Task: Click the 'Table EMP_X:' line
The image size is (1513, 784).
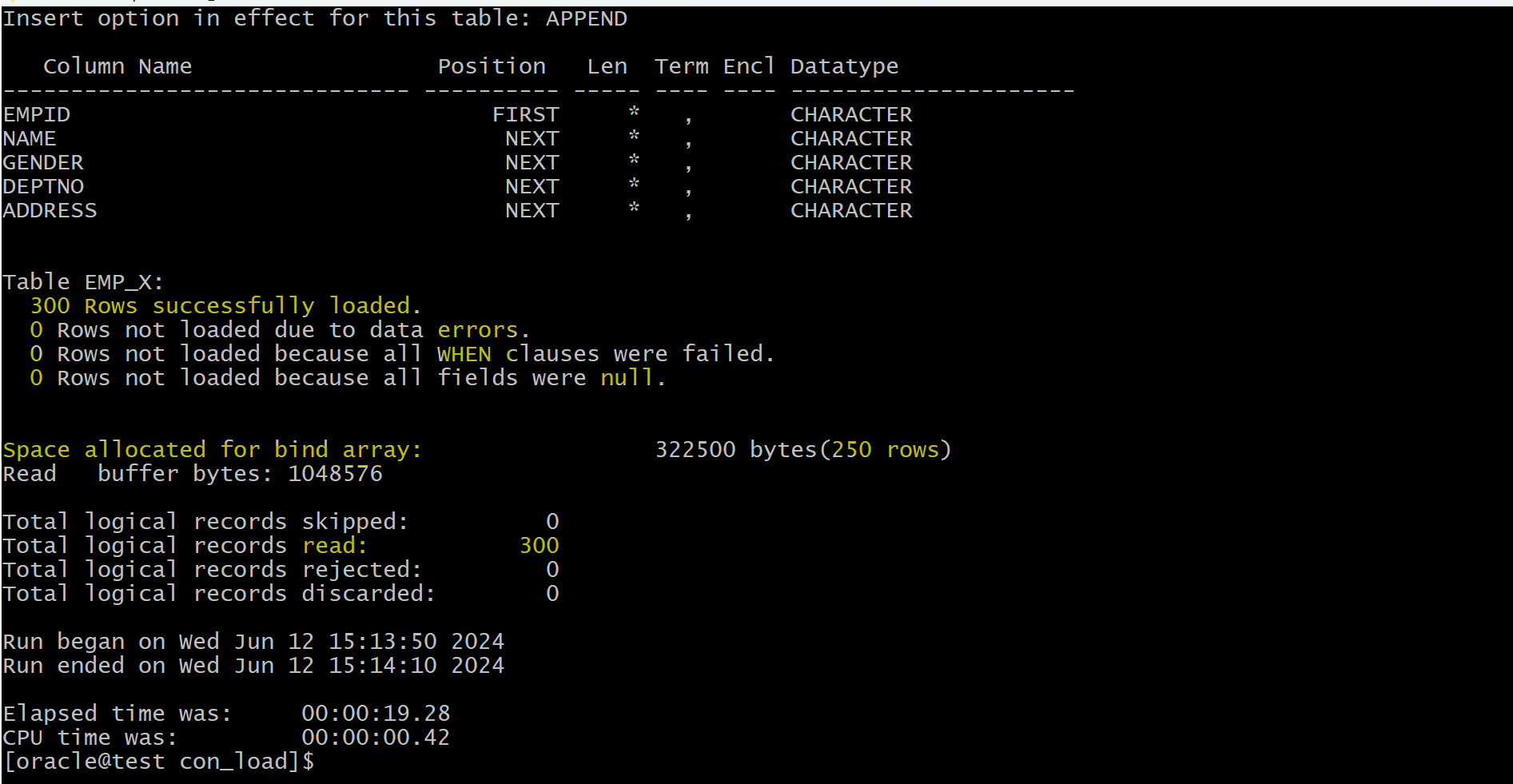Action: pos(83,282)
